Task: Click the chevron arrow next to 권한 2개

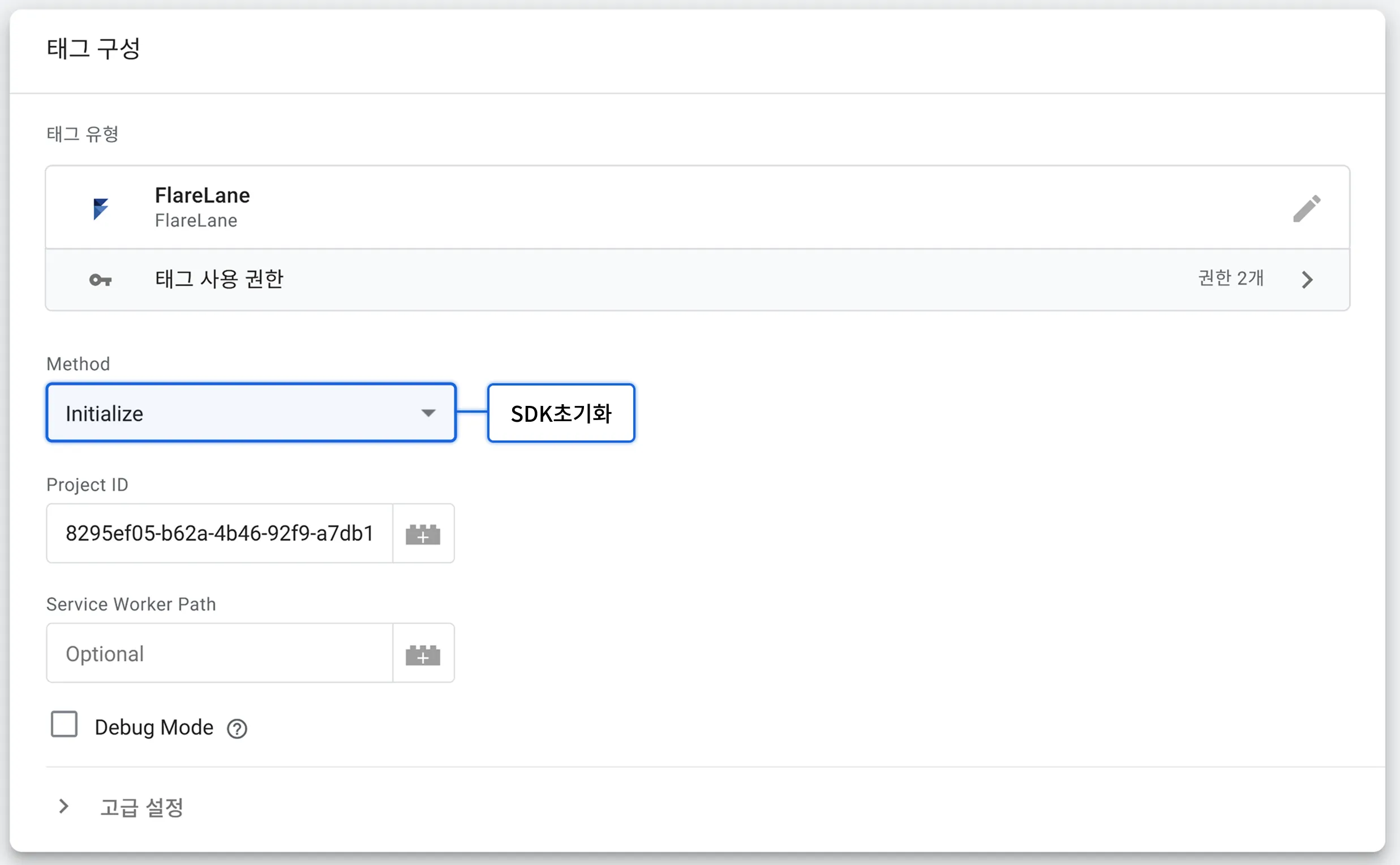Action: 1307,280
